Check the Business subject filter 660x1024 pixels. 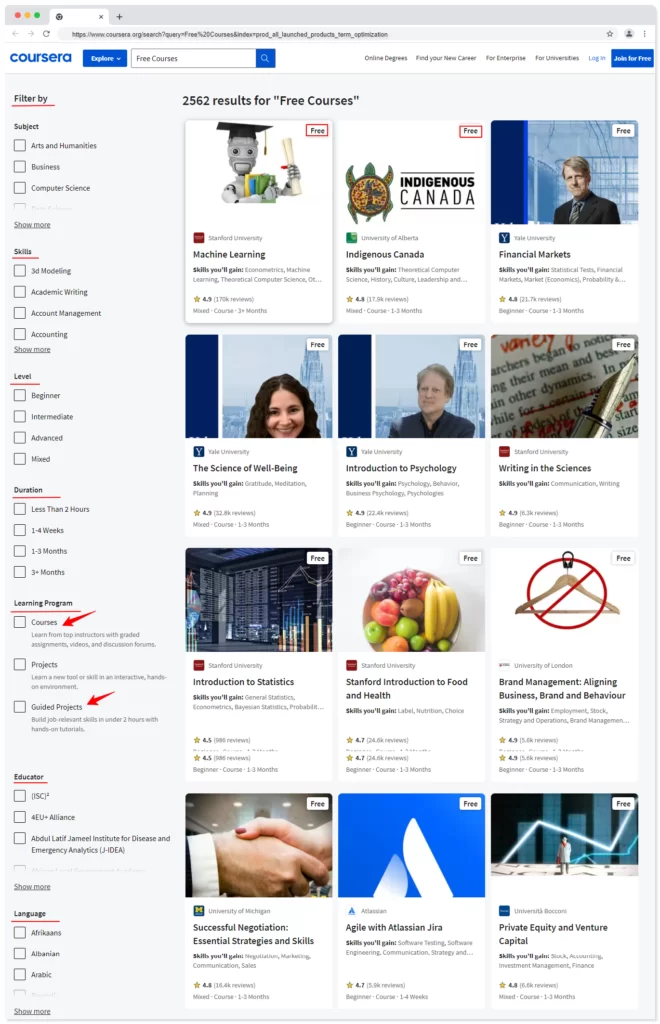[20, 167]
